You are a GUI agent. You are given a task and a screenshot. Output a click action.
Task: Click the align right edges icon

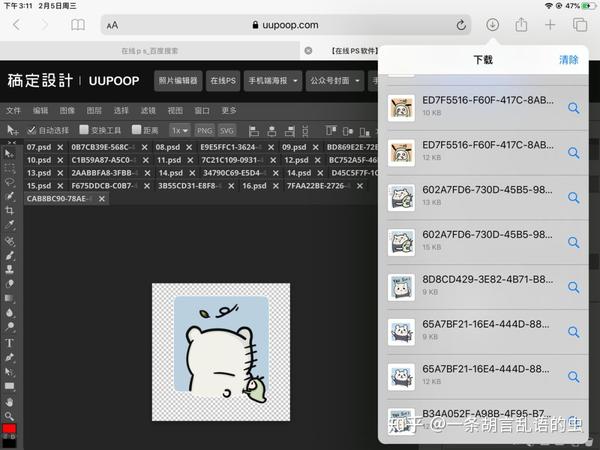(290, 131)
